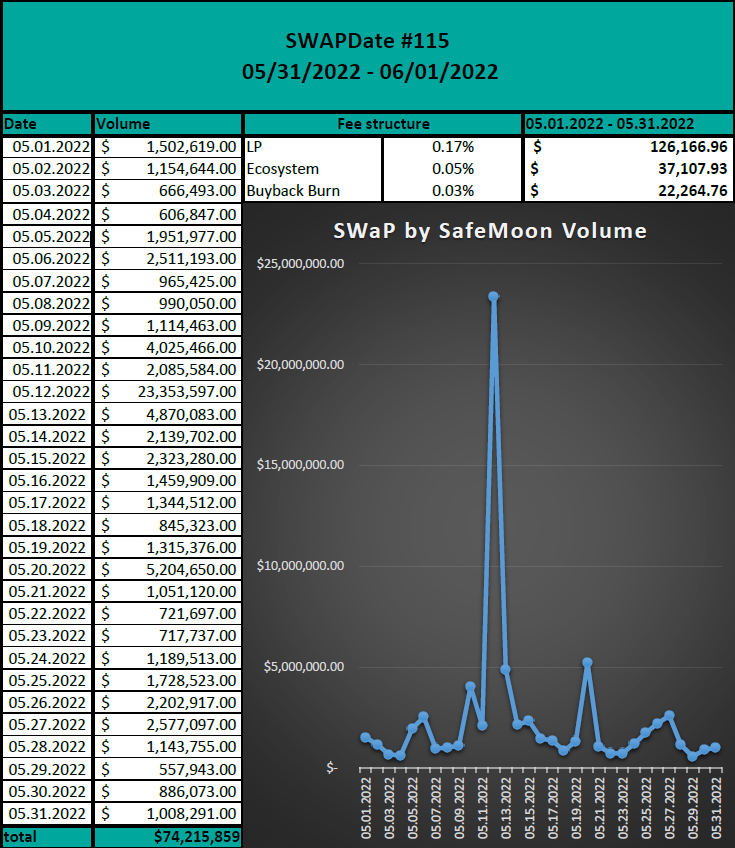
Task: Select the volume cell 721,697.00
Action: click(x=168, y=614)
